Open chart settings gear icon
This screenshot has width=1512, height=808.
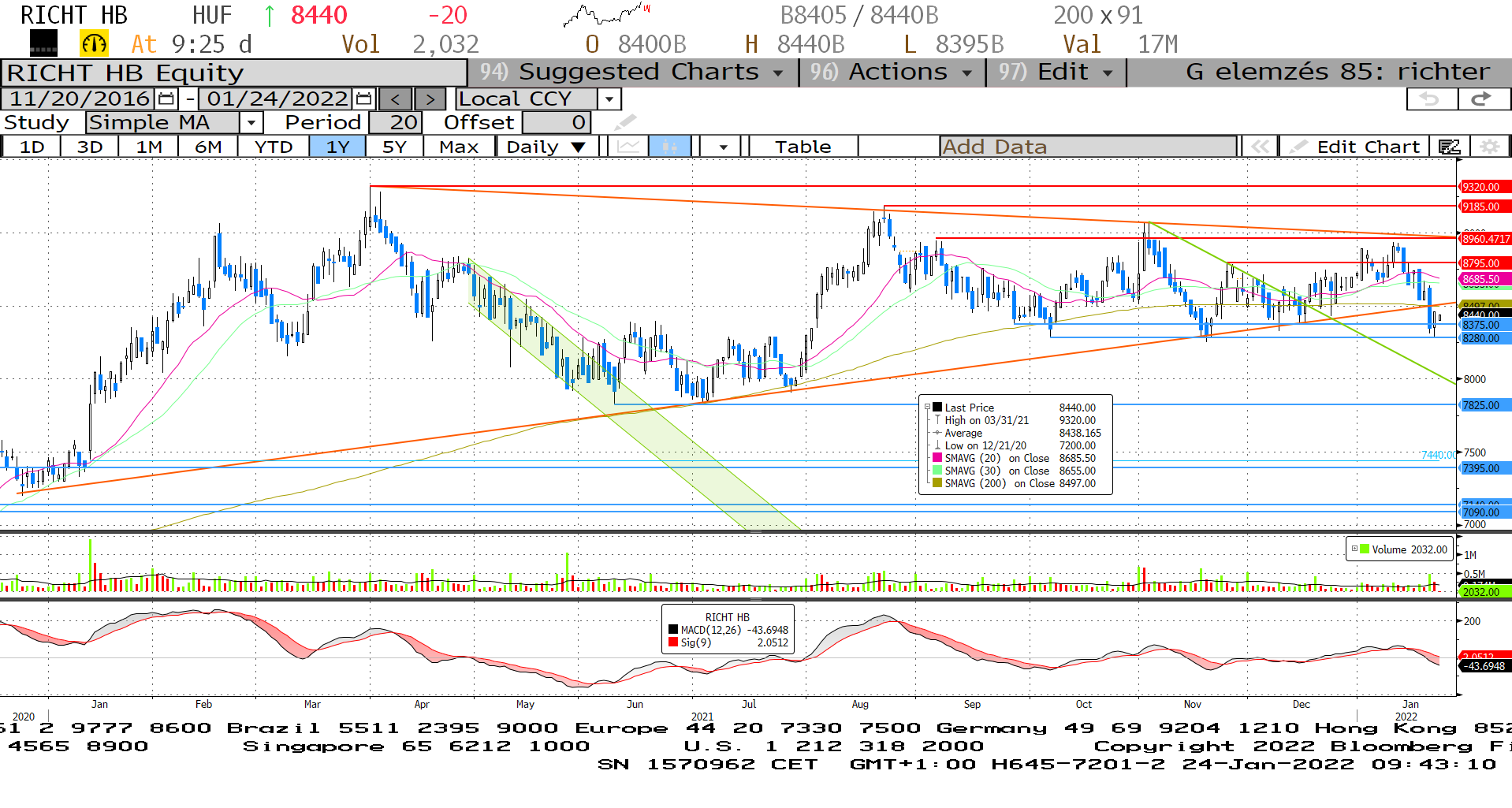(x=1489, y=147)
